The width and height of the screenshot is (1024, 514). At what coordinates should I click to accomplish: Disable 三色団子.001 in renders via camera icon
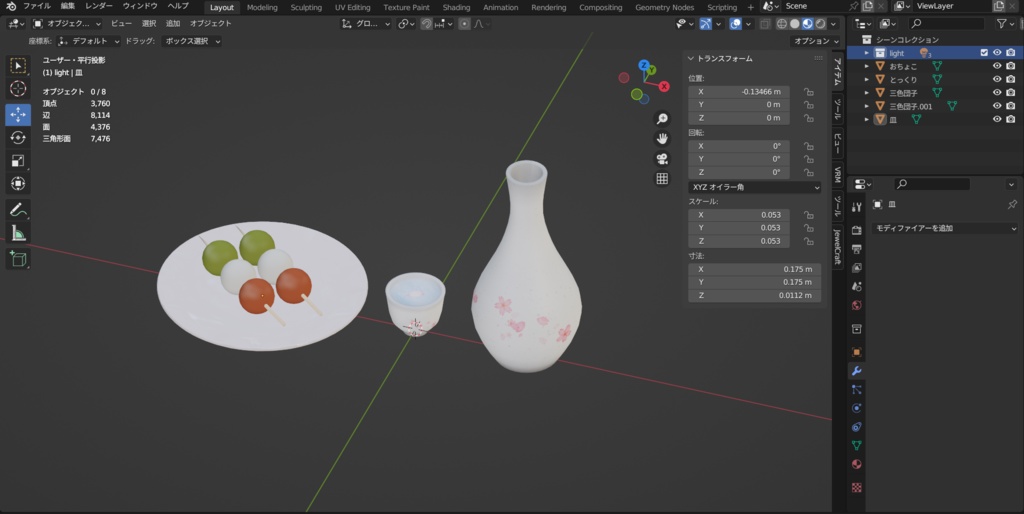(x=1010, y=106)
